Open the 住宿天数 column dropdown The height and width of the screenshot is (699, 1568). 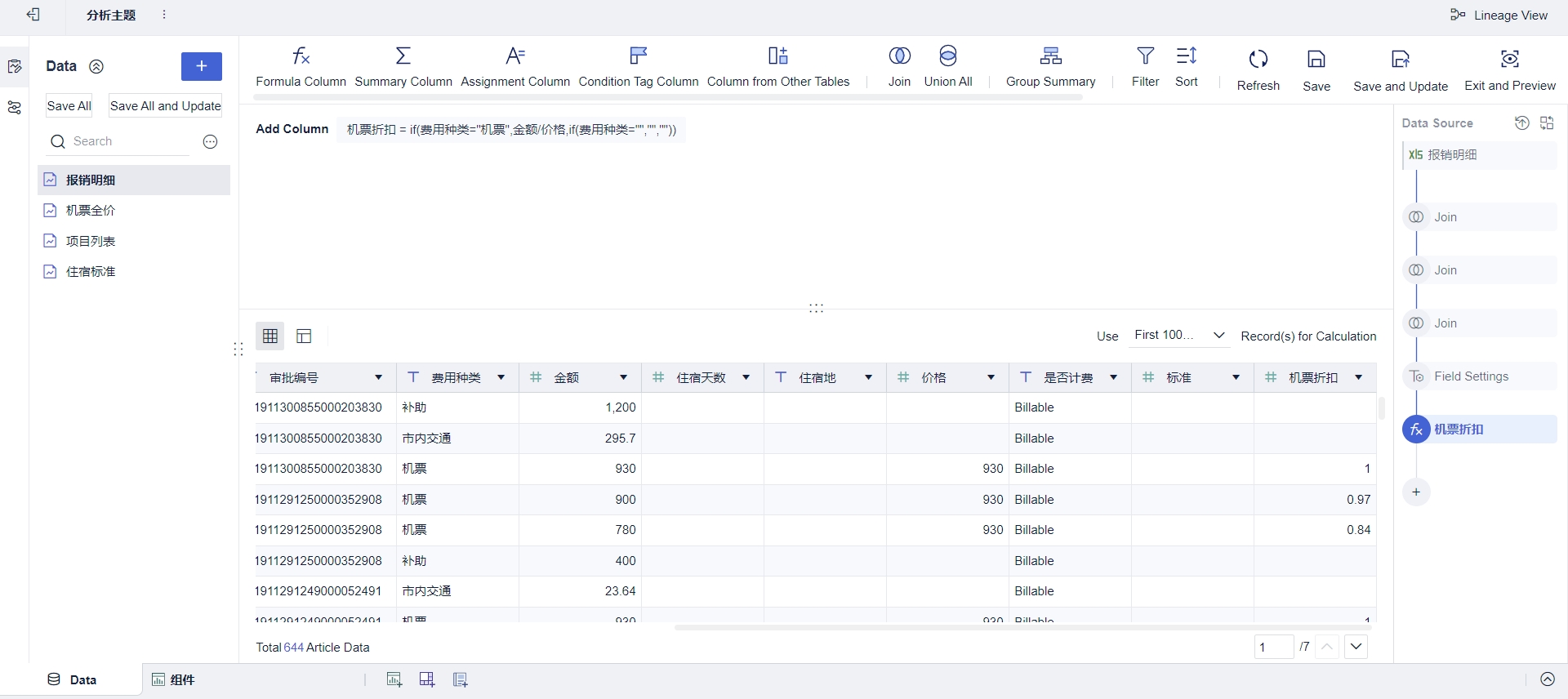746,377
